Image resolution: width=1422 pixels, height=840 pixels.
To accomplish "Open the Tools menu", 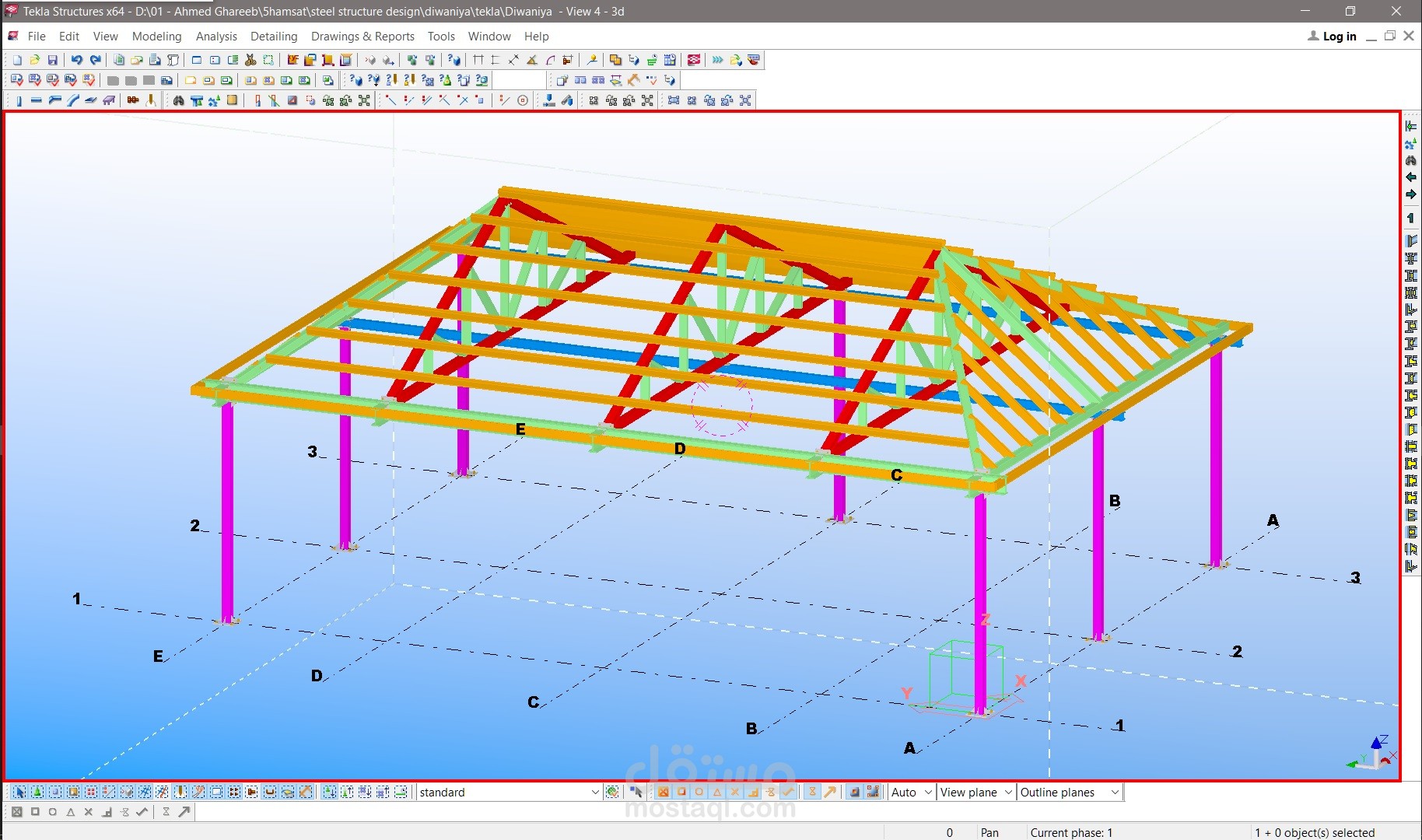I will pyautogui.click(x=441, y=36).
